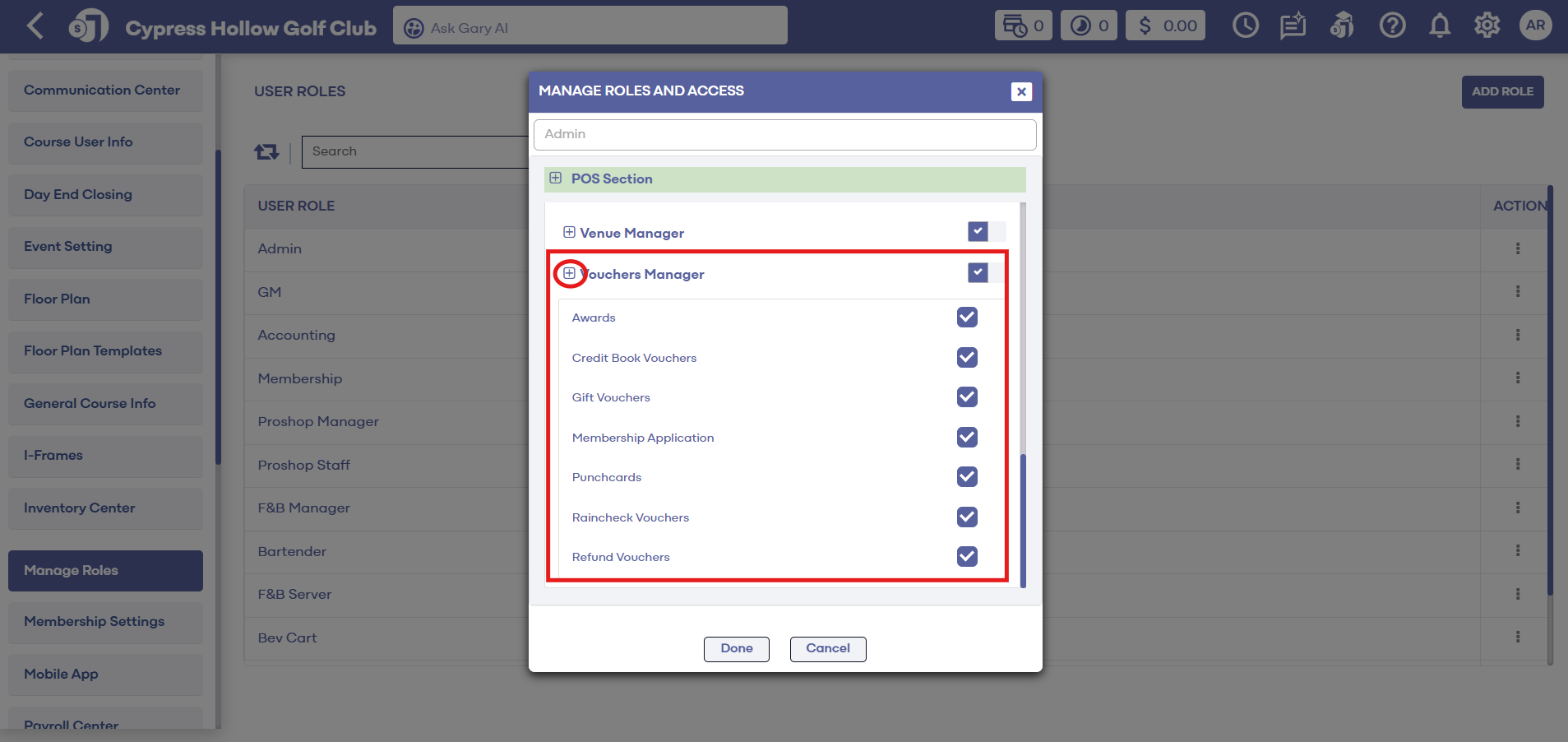1568x742 pixels.
Task: Expand the POS Section group
Action: [x=556, y=179]
